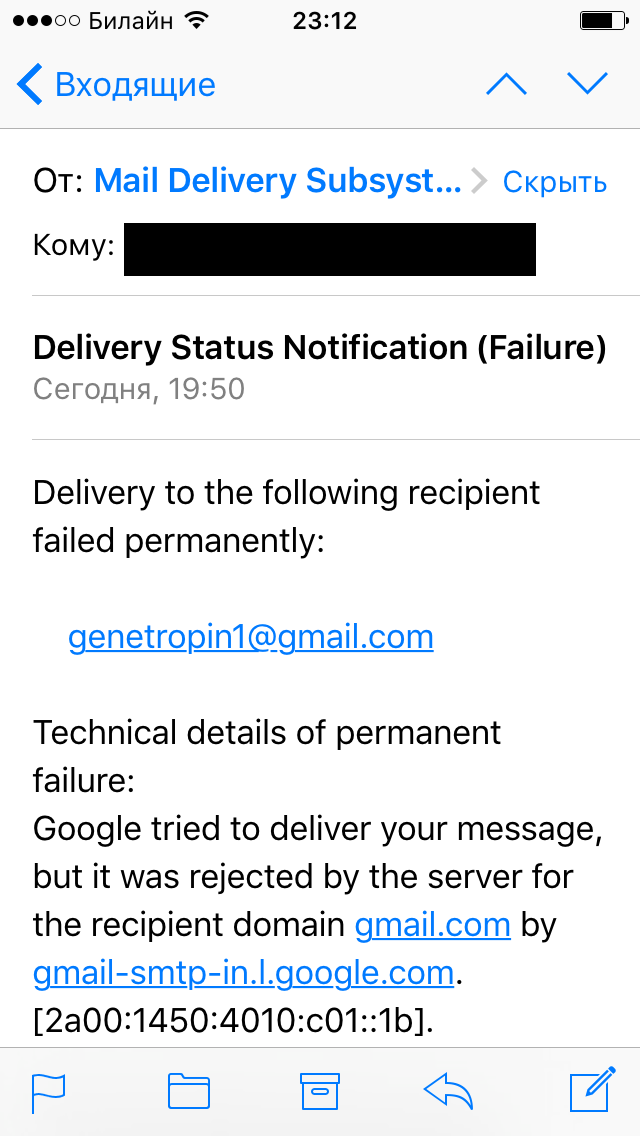
Task: Tap the gmail.com domain link
Action: [433, 925]
